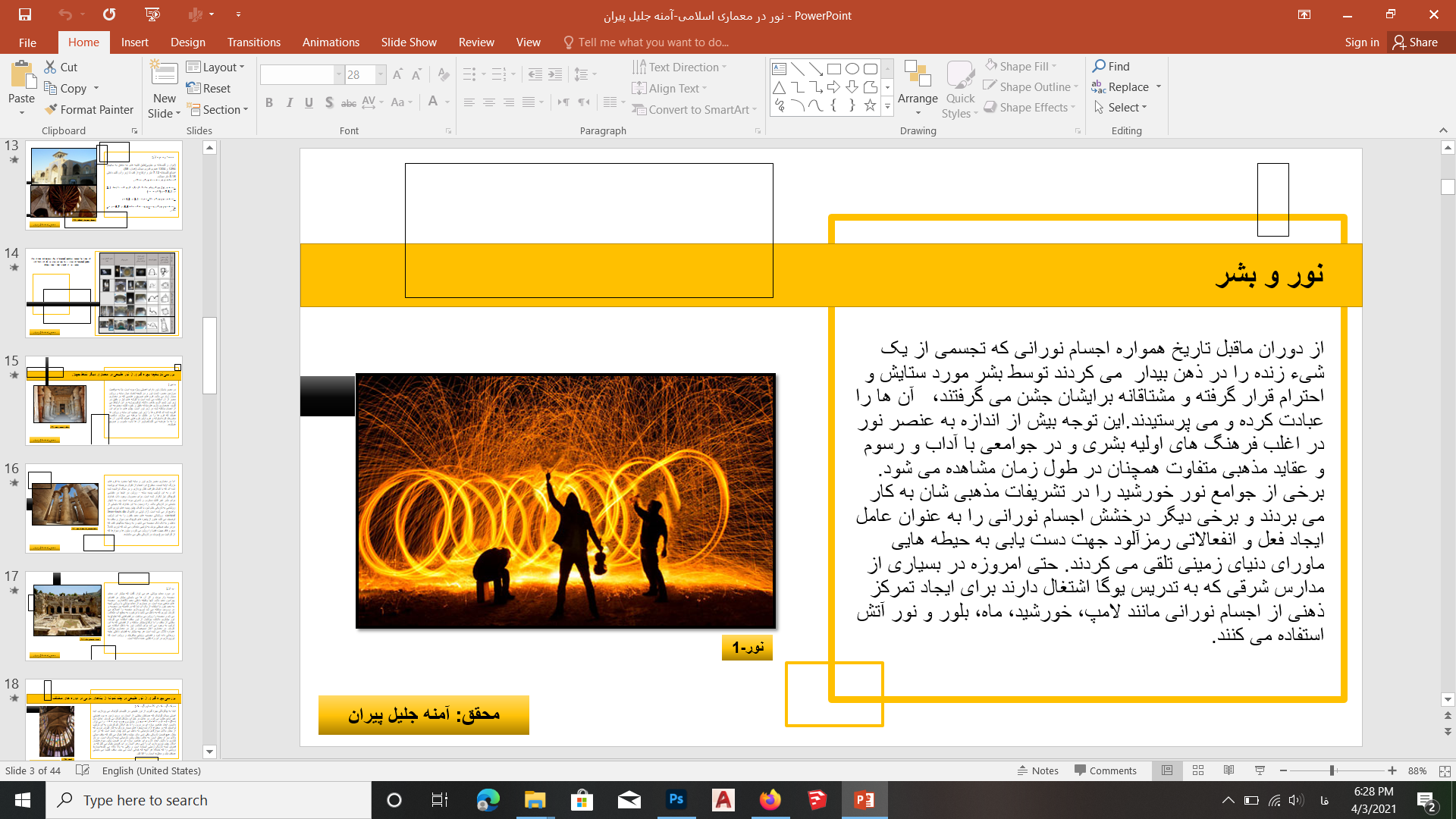Start slideshow from status bar icon

click(1260, 770)
